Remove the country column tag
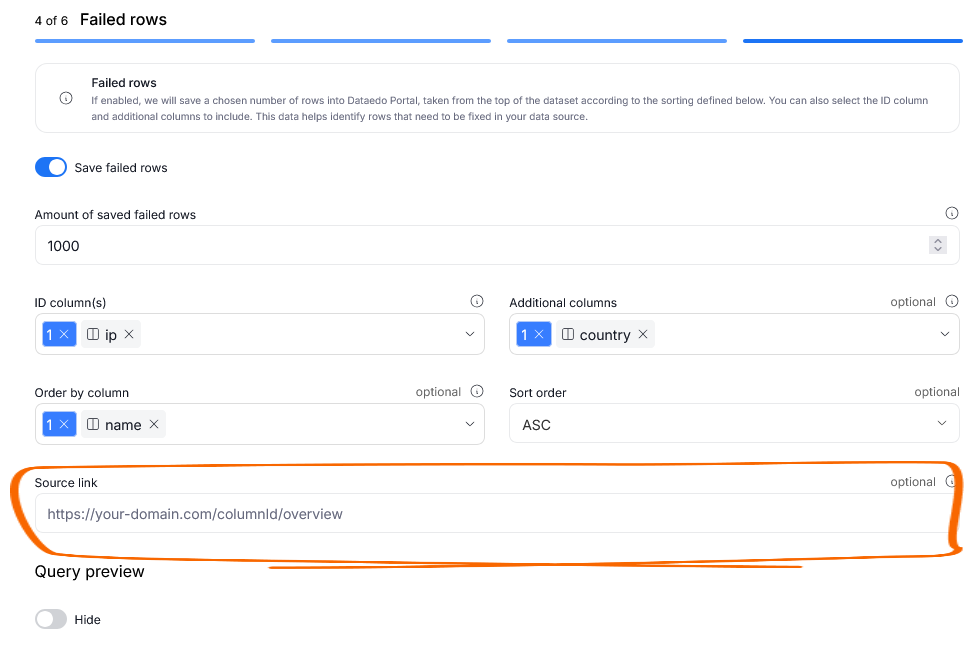 643,335
